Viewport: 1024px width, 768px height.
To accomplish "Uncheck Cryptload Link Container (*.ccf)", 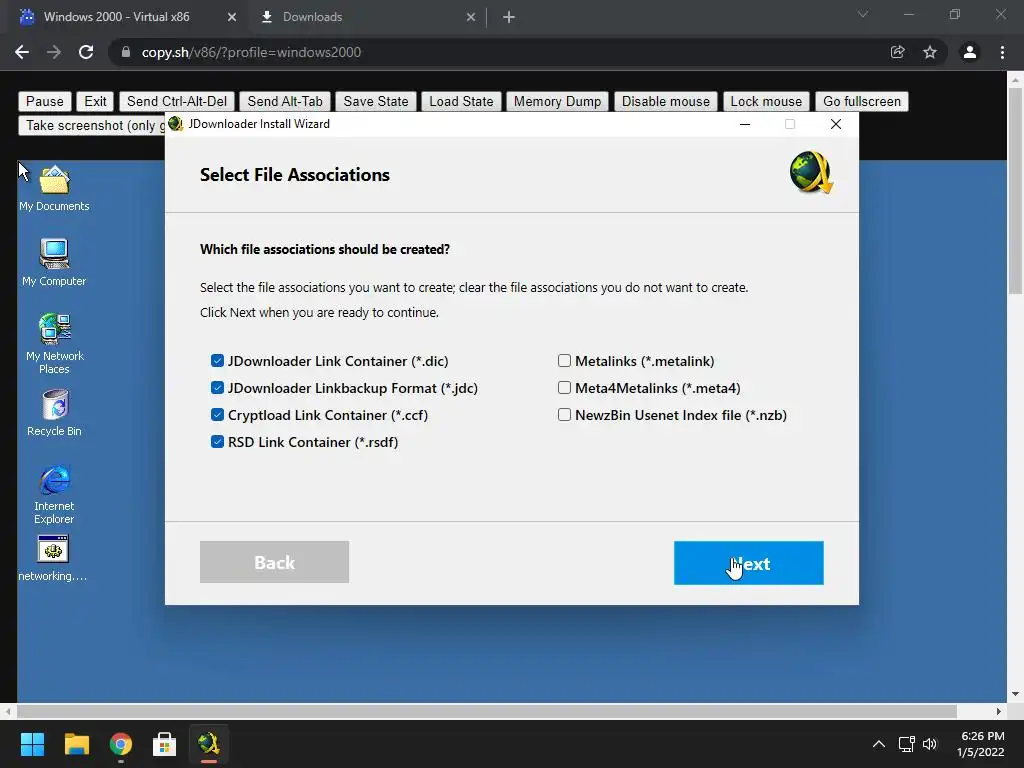I will tap(217, 415).
